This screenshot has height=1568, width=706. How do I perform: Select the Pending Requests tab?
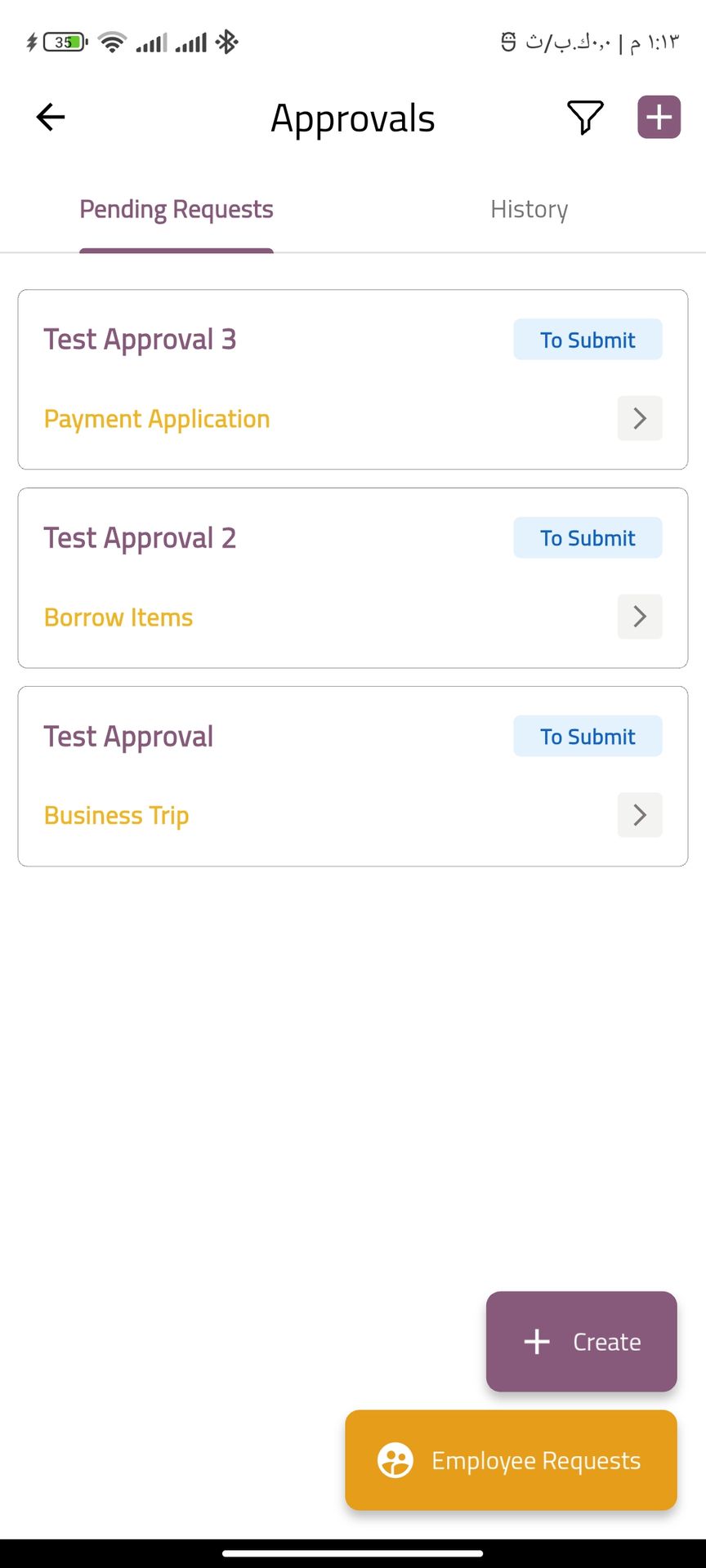click(176, 210)
